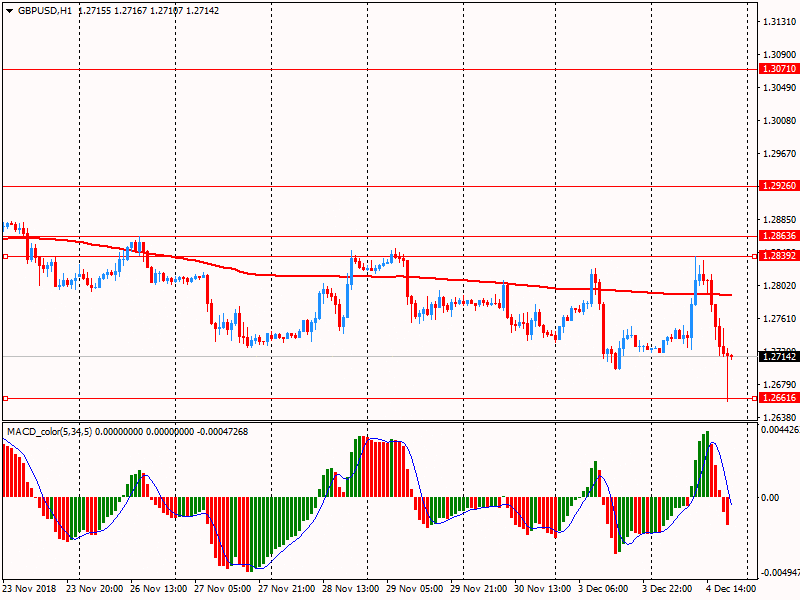Click the triangle icon before GBPUSD,H1
This screenshot has height=600, width=800.
(x=9, y=10)
